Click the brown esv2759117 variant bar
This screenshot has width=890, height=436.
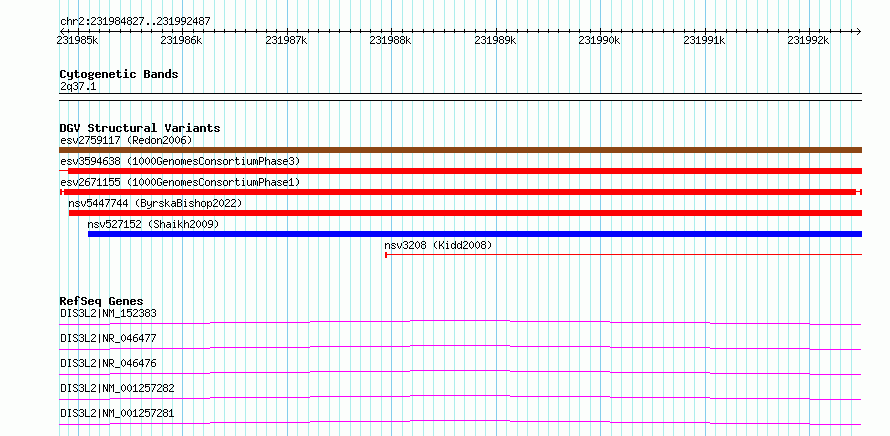(460, 150)
